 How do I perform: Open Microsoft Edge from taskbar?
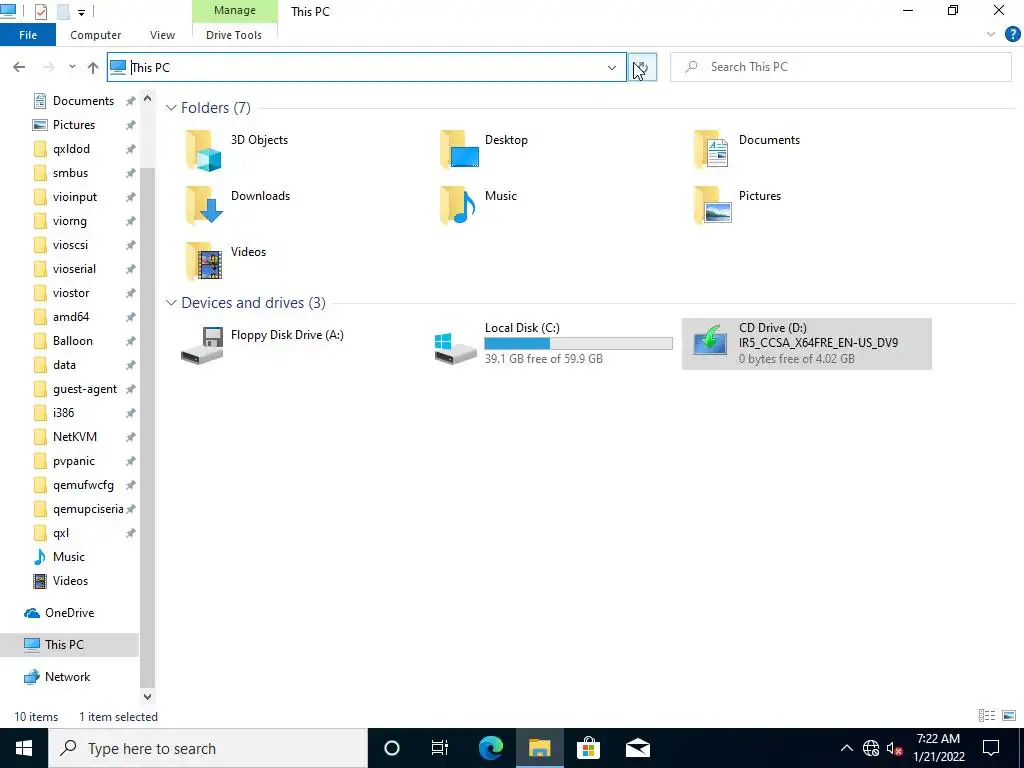[x=490, y=748]
